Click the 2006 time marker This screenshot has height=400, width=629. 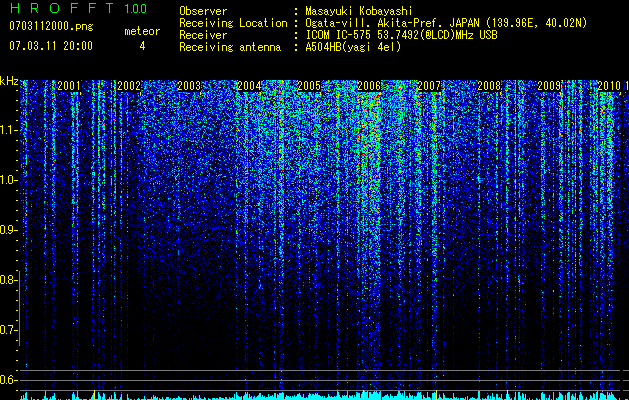click(369, 86)
